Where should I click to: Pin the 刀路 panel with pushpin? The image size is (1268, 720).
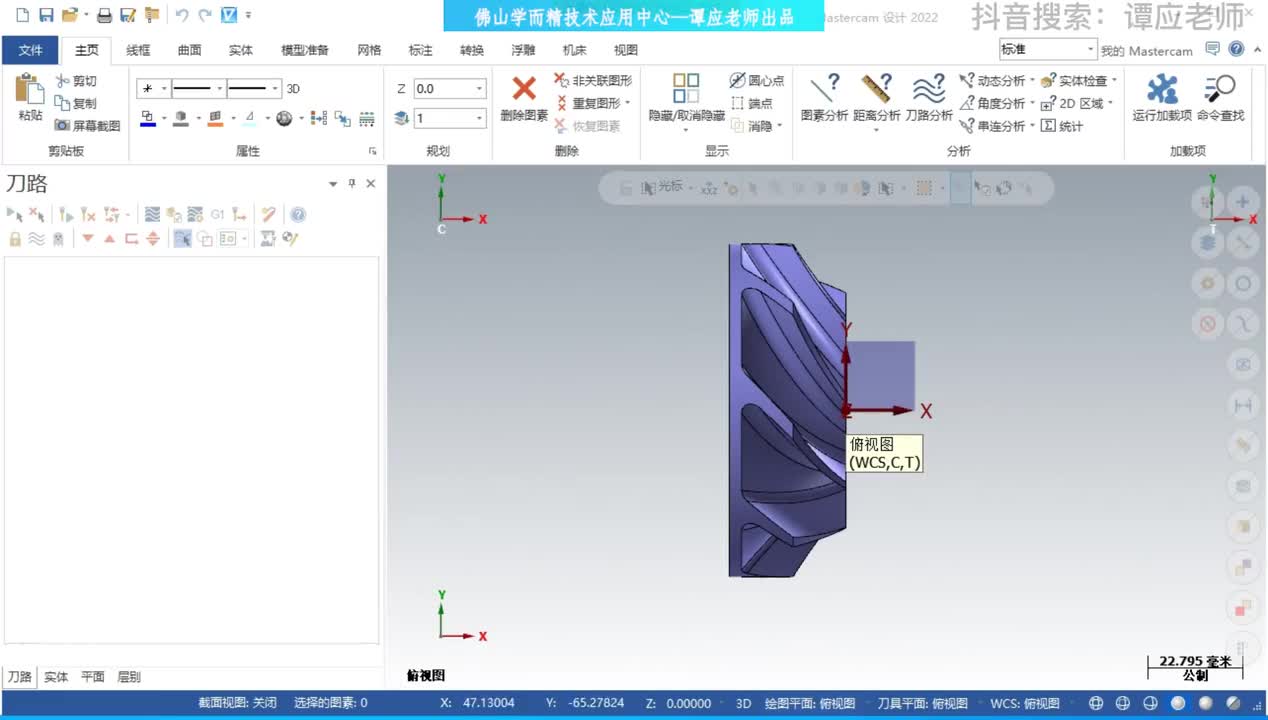(352, 184)
